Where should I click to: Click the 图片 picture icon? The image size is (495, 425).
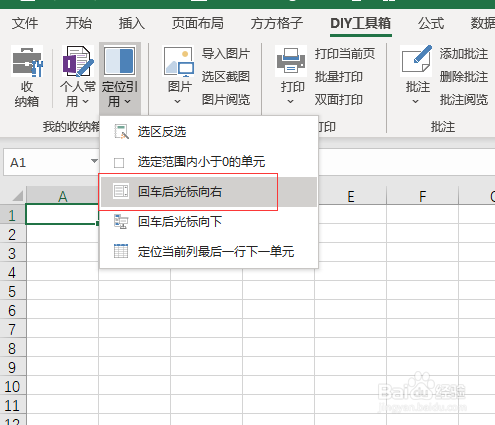point(179,61)
